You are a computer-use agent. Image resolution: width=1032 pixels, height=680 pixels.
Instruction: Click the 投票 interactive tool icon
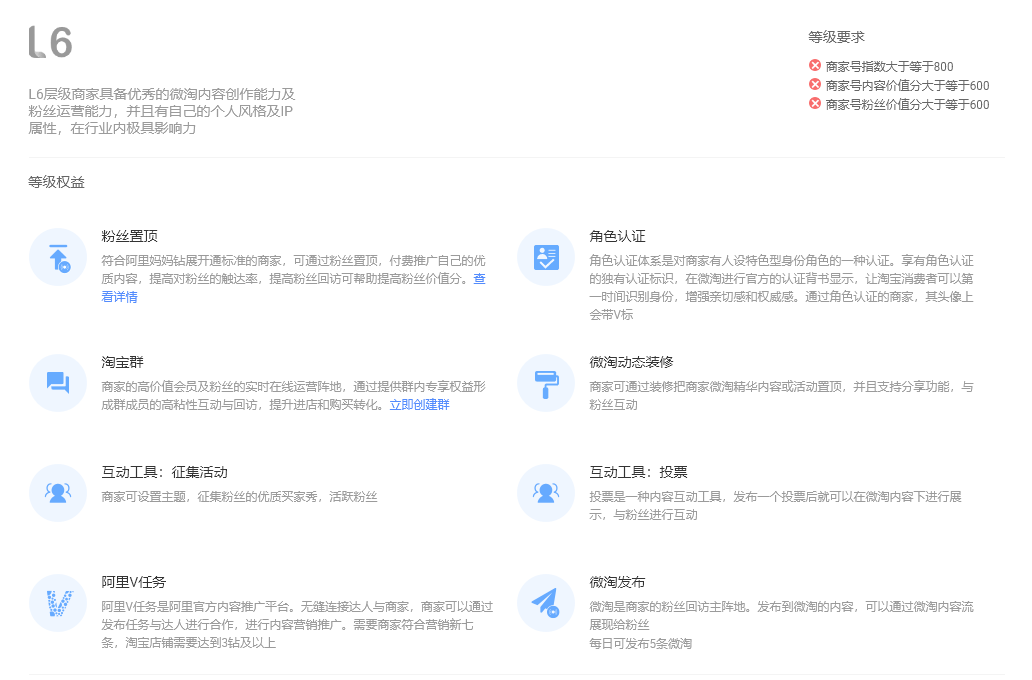[546, 493]
